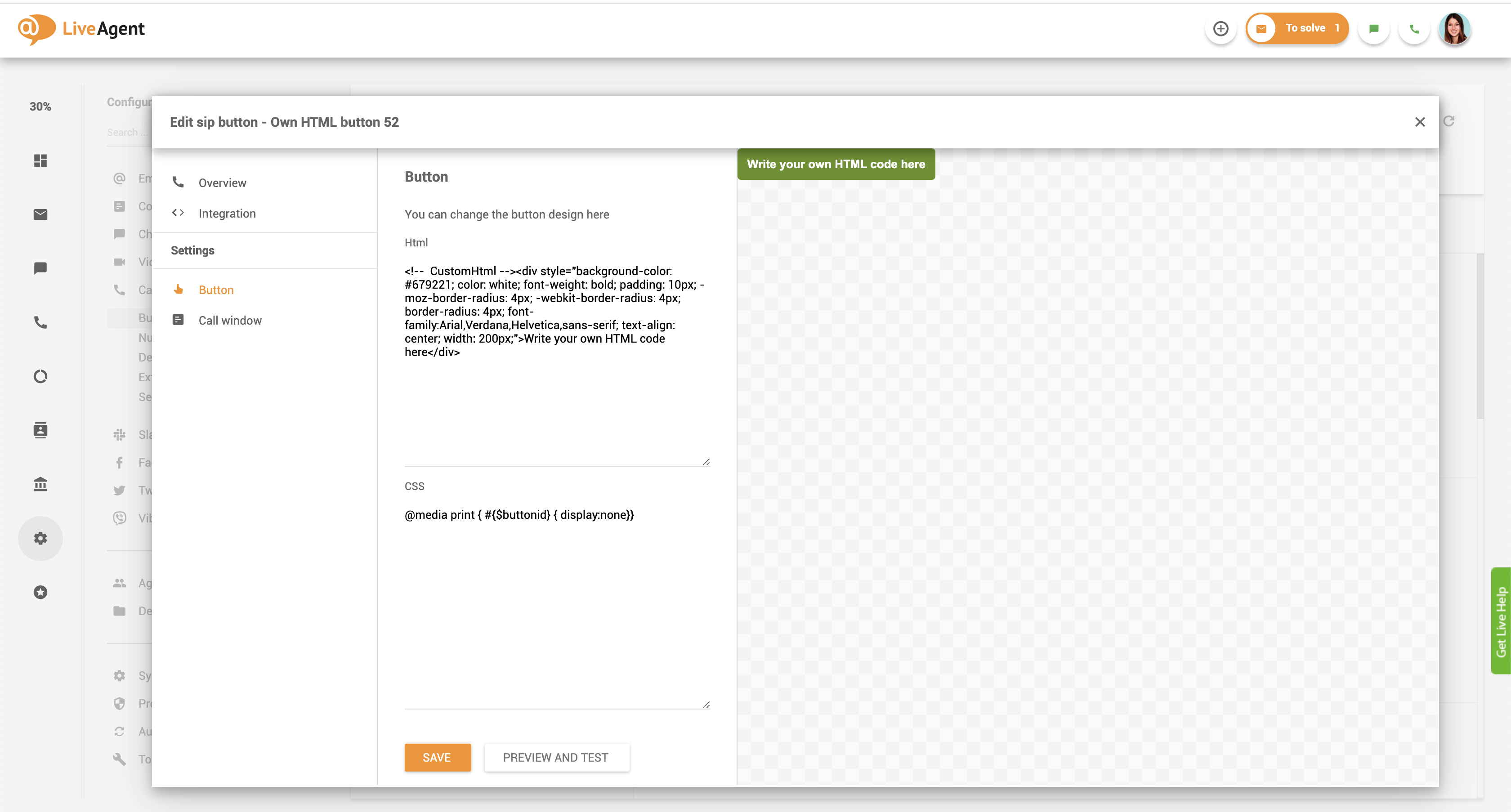Image resolution: width=1511 pixels, height=812 pixels.
Task: Click the add/create new item icon in header
Action: pyautogui.click(x=1221, y=28)
